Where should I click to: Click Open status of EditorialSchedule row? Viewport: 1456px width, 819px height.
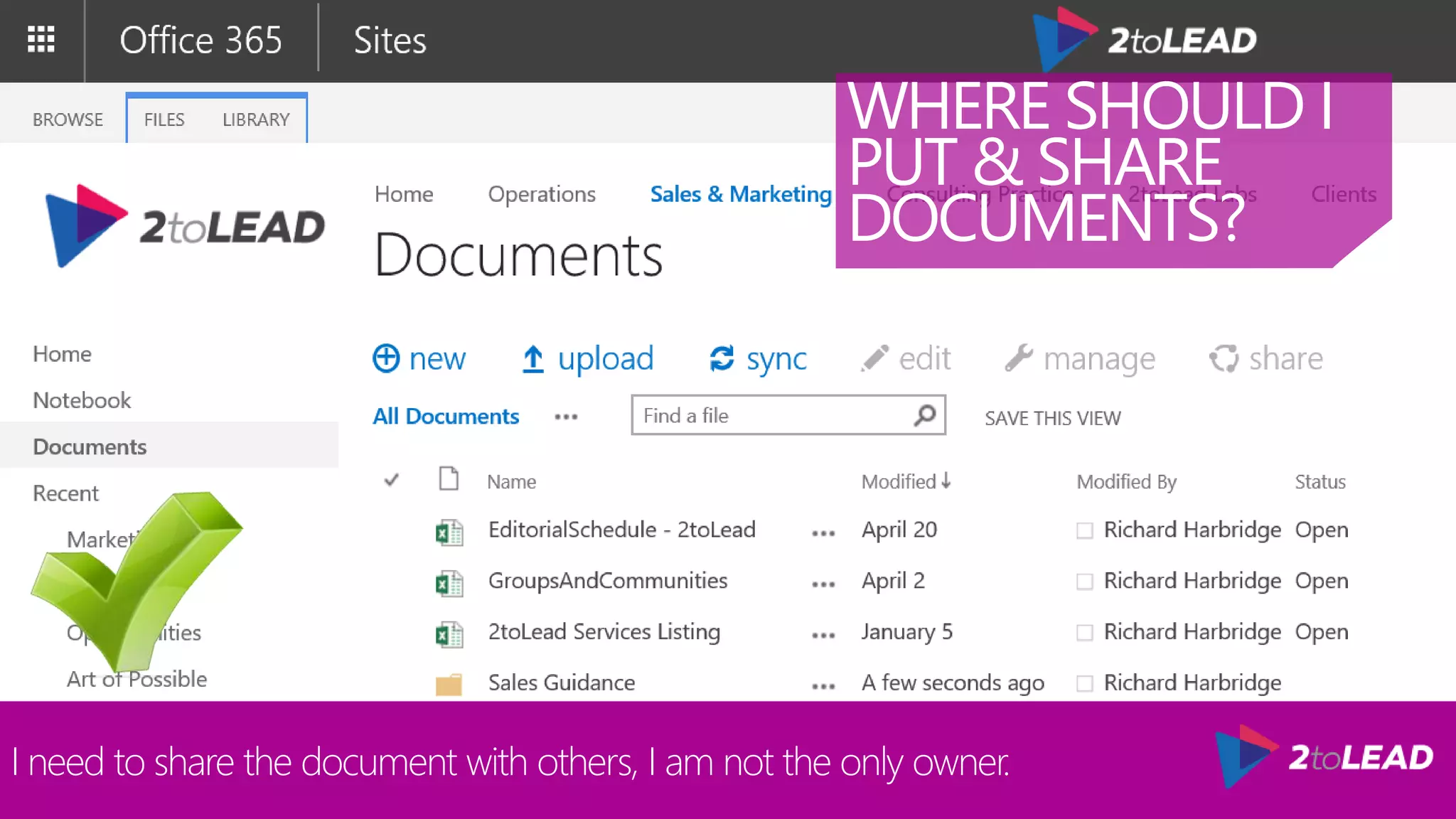pos(1322,530)
